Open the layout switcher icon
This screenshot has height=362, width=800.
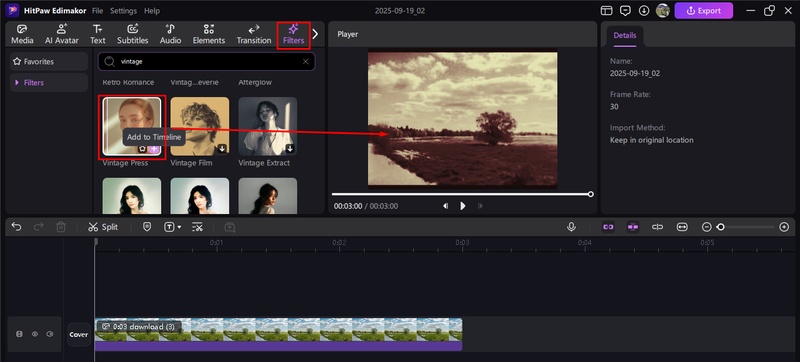click(x=606, y=11)
